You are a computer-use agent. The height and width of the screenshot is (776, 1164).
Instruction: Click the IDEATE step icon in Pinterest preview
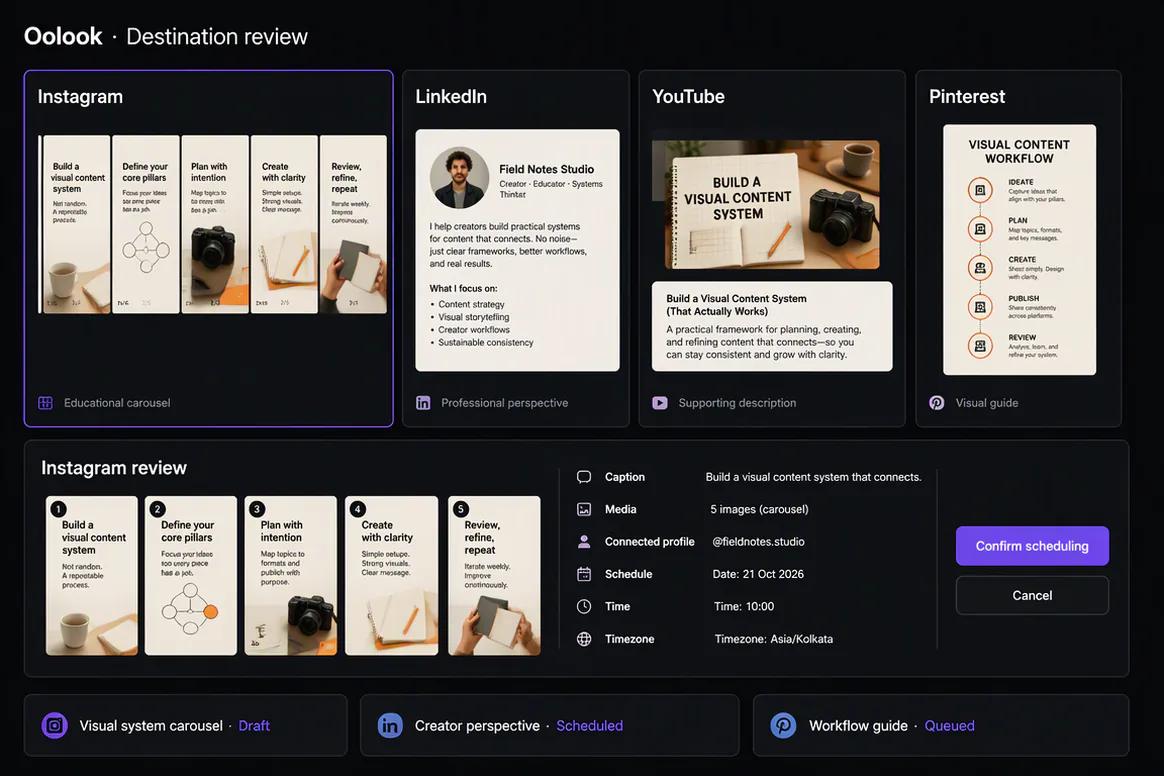[980, 190]
